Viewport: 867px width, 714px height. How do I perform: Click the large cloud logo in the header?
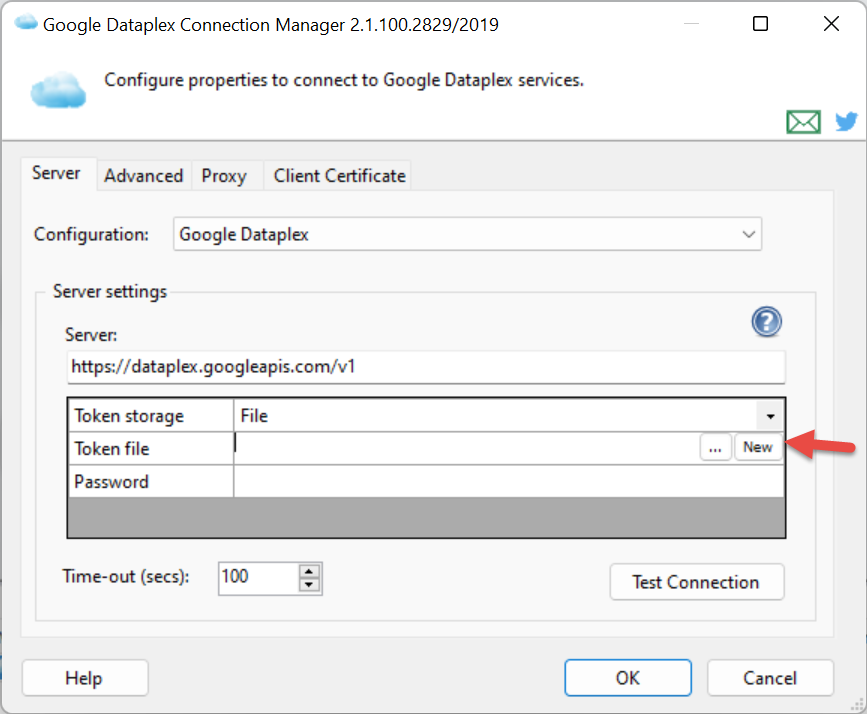tap(58, 90)
